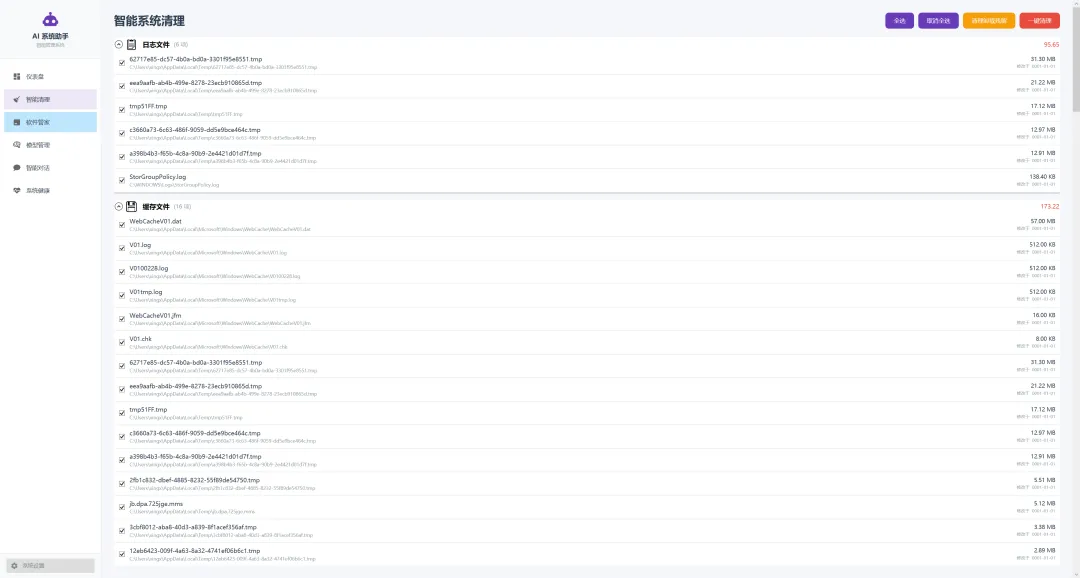Click the 2.89 MB size value
This screenshot has height=578, width=1080.
coord(1044,550)
